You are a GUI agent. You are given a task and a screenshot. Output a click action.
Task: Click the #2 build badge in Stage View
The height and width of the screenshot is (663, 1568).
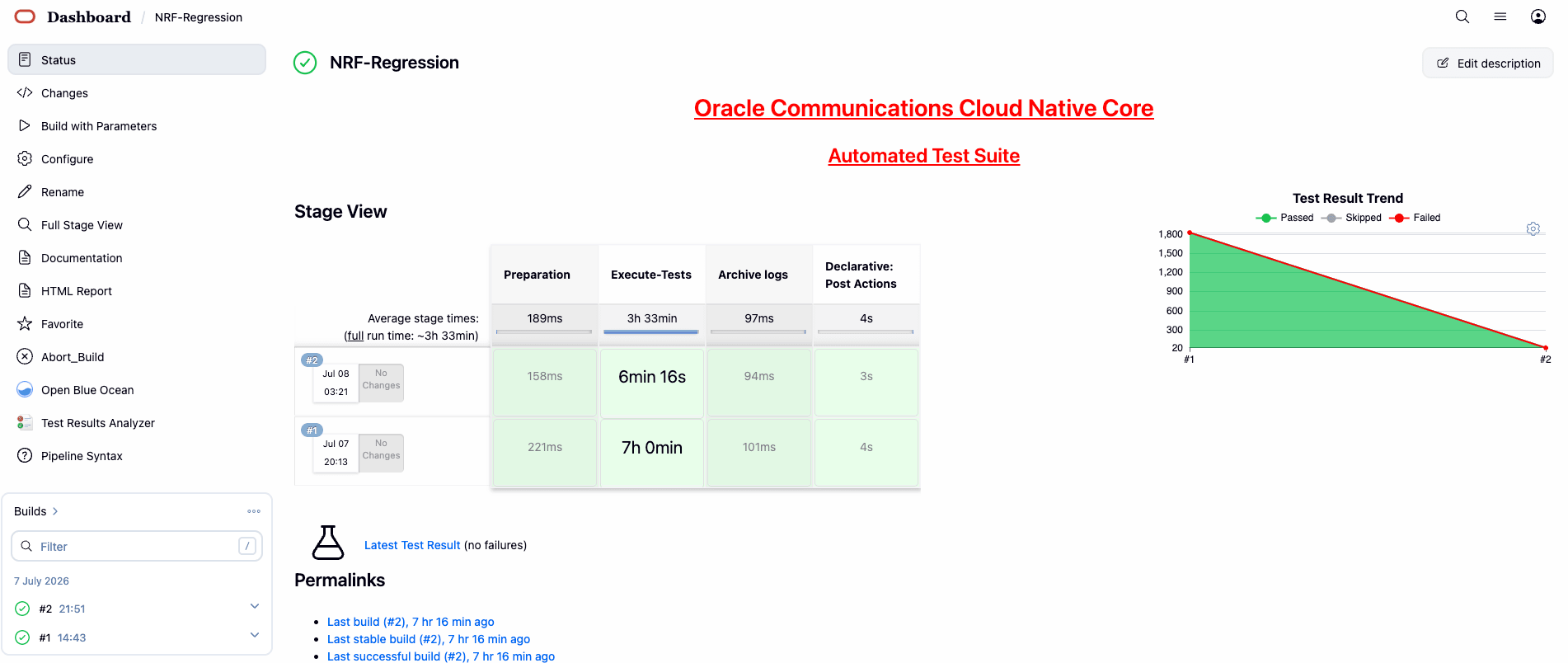312,360
